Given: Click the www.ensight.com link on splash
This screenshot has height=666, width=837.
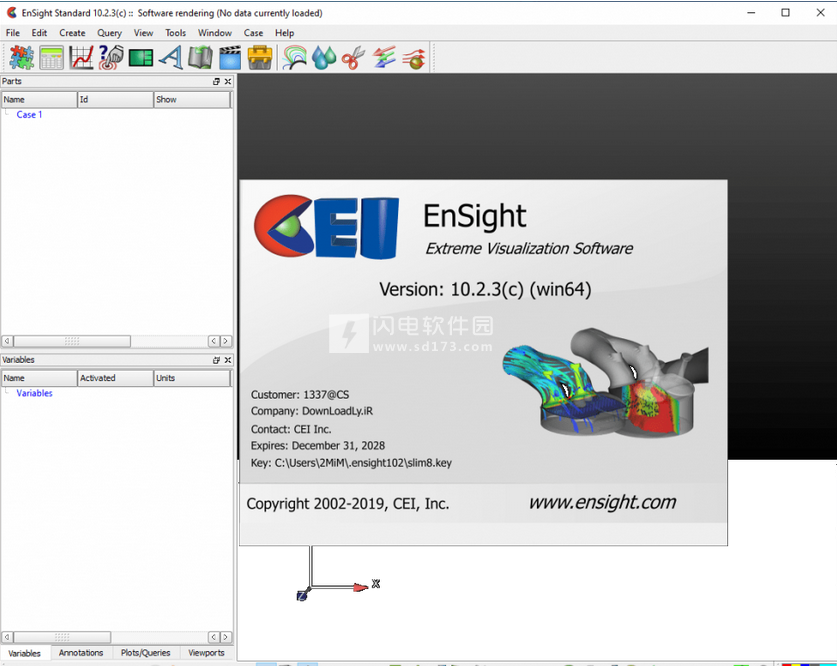Looking at the screenshot, I should (602, 502).
